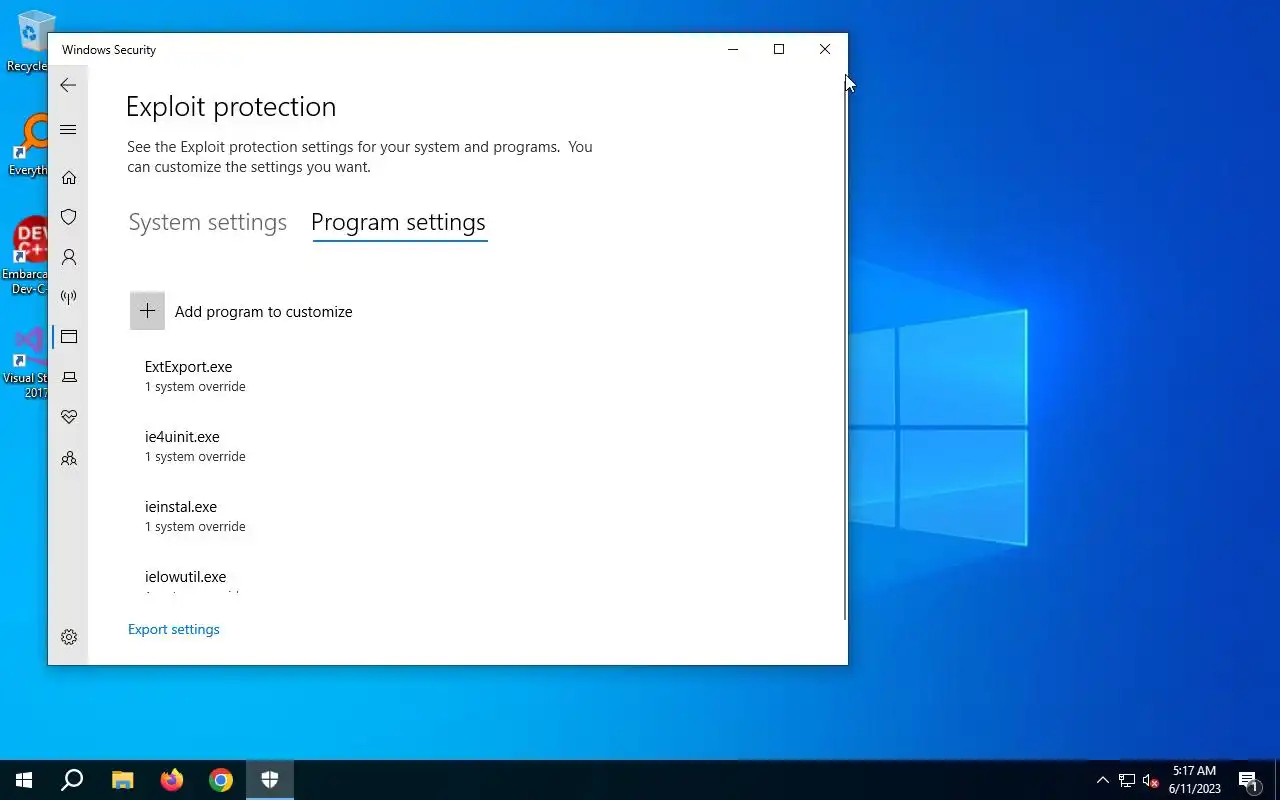The height and width of the screenshot is (800, 1280).
Task: Launch Chrome from taskbar
Action: pos(221,780)
